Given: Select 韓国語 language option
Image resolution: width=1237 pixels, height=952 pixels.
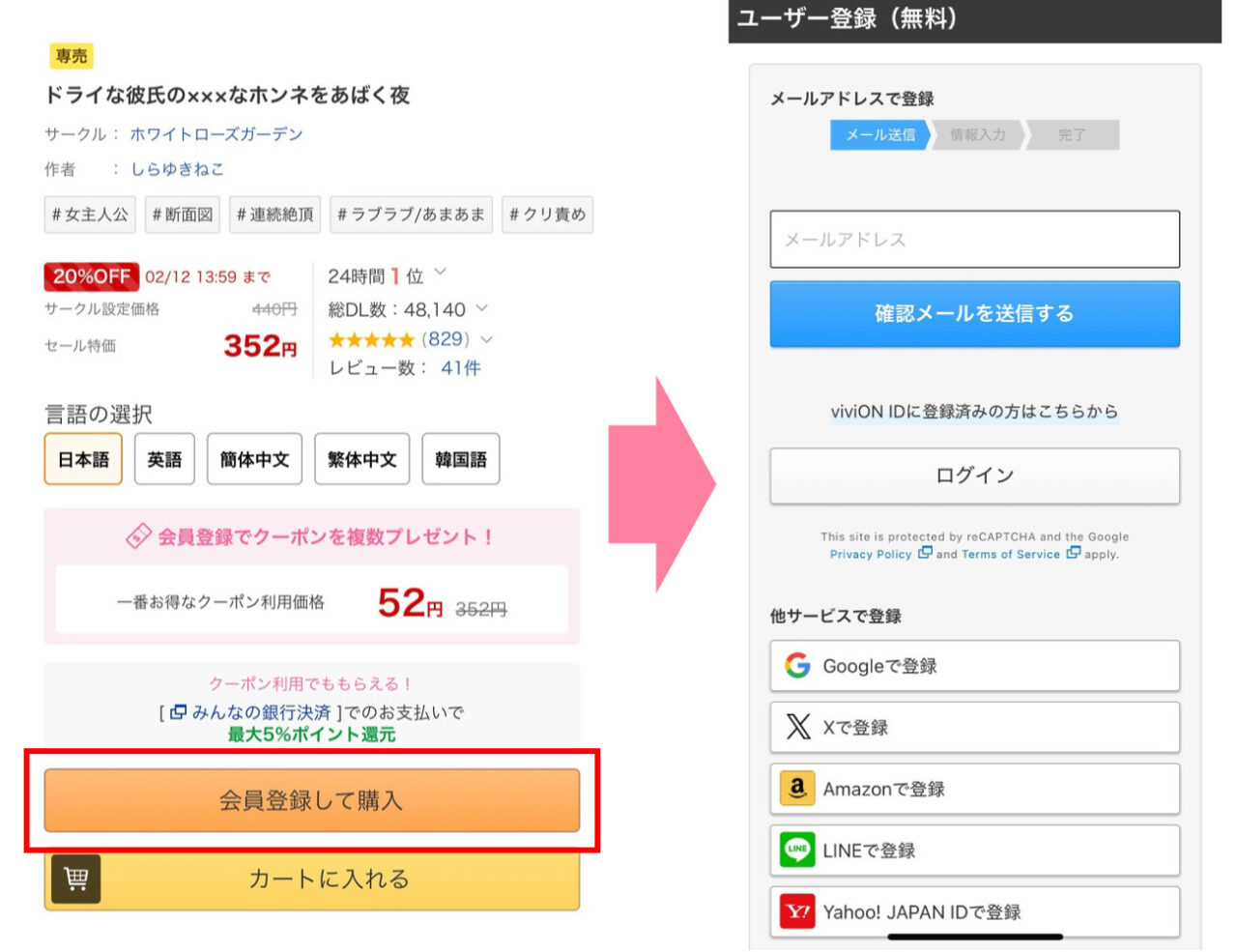Looking at the screenshot, I should pos(461,459).
